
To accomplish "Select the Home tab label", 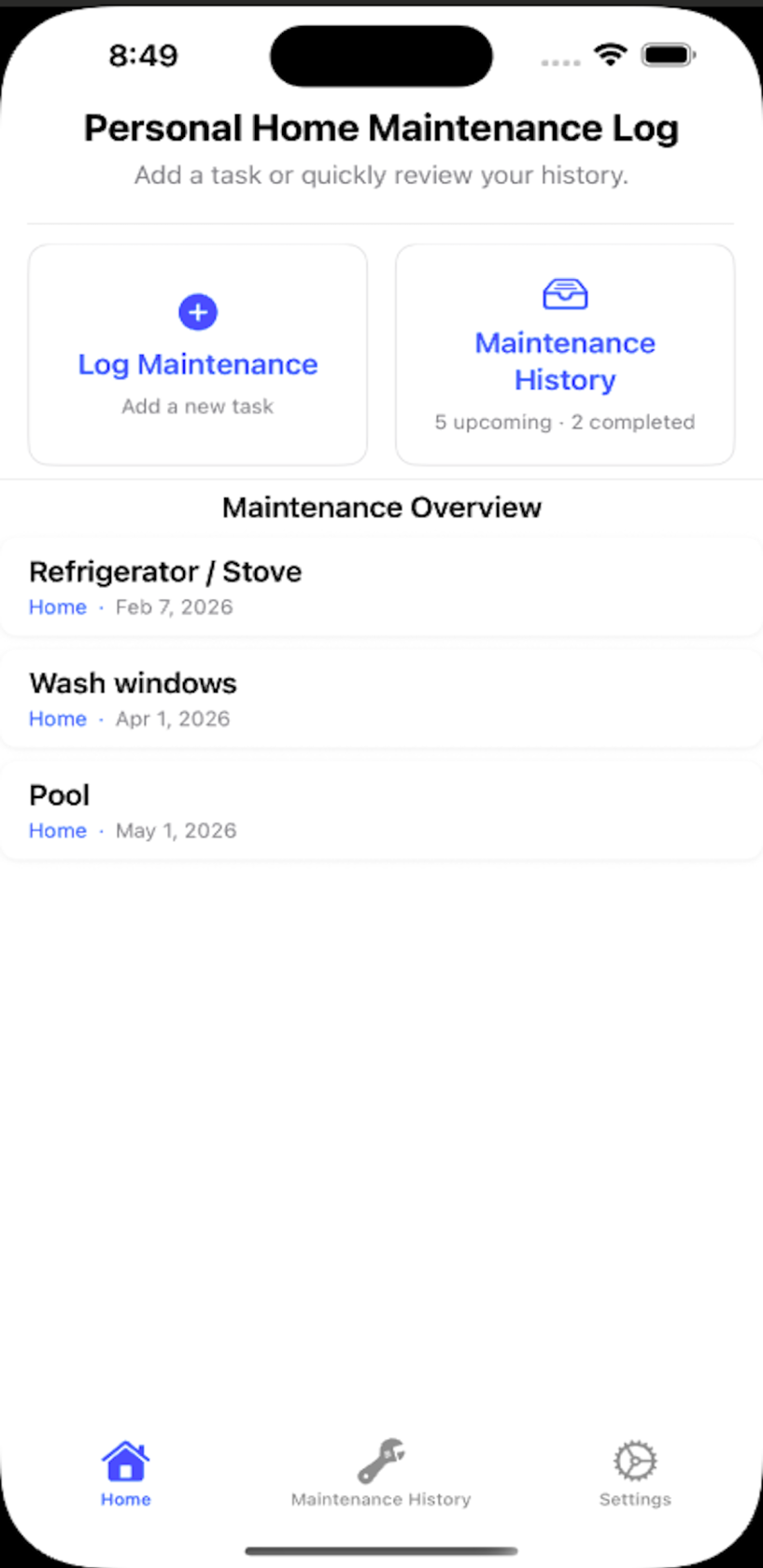I will 126,1499.
